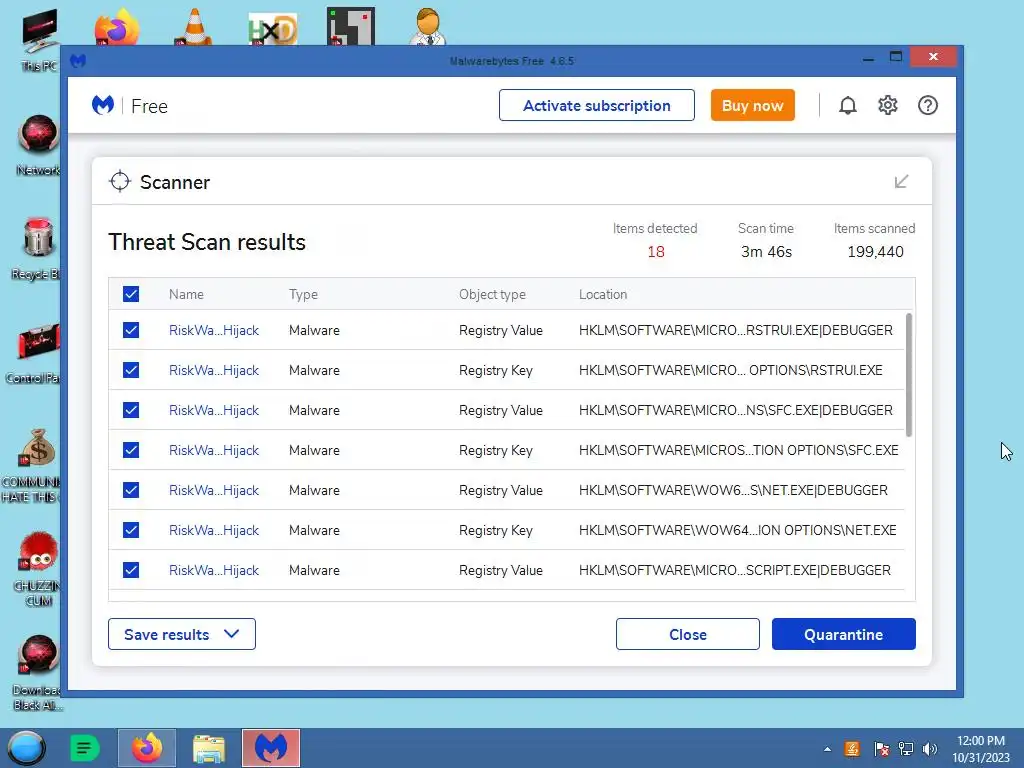Collapse the Scanner panel with arrow icon
This screenshot has width=1024, height=768.
point(901,182)
